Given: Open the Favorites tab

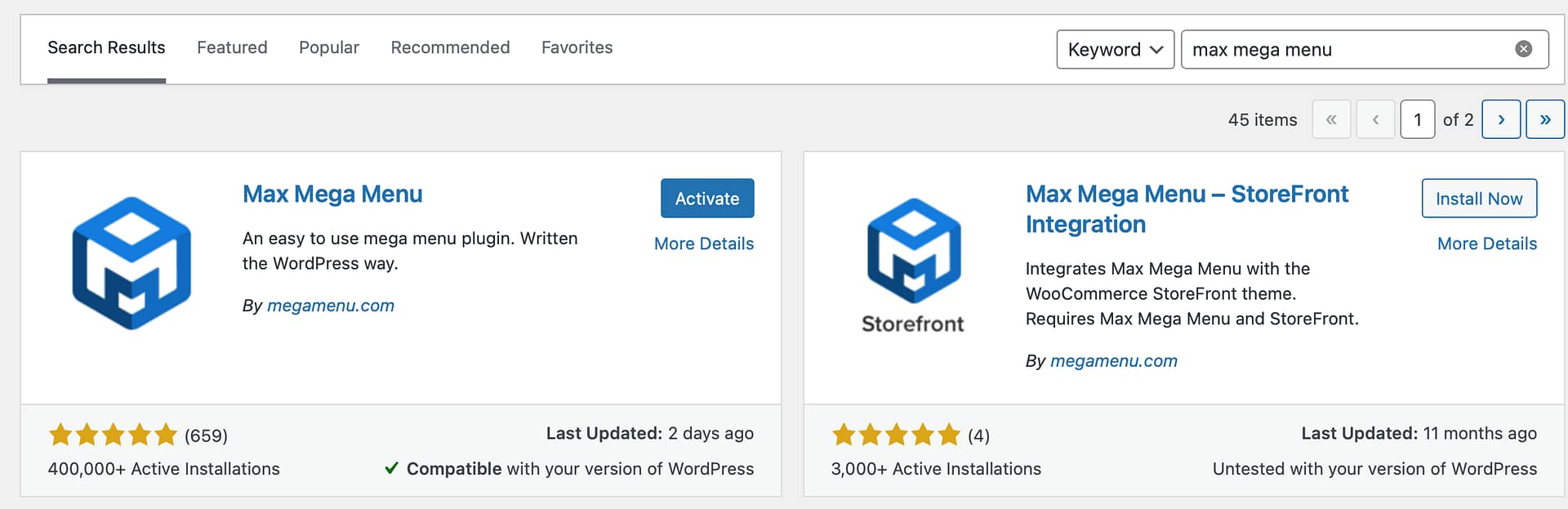Looking at the screenshot, I should pyautogui.click(x=577, y=47).
